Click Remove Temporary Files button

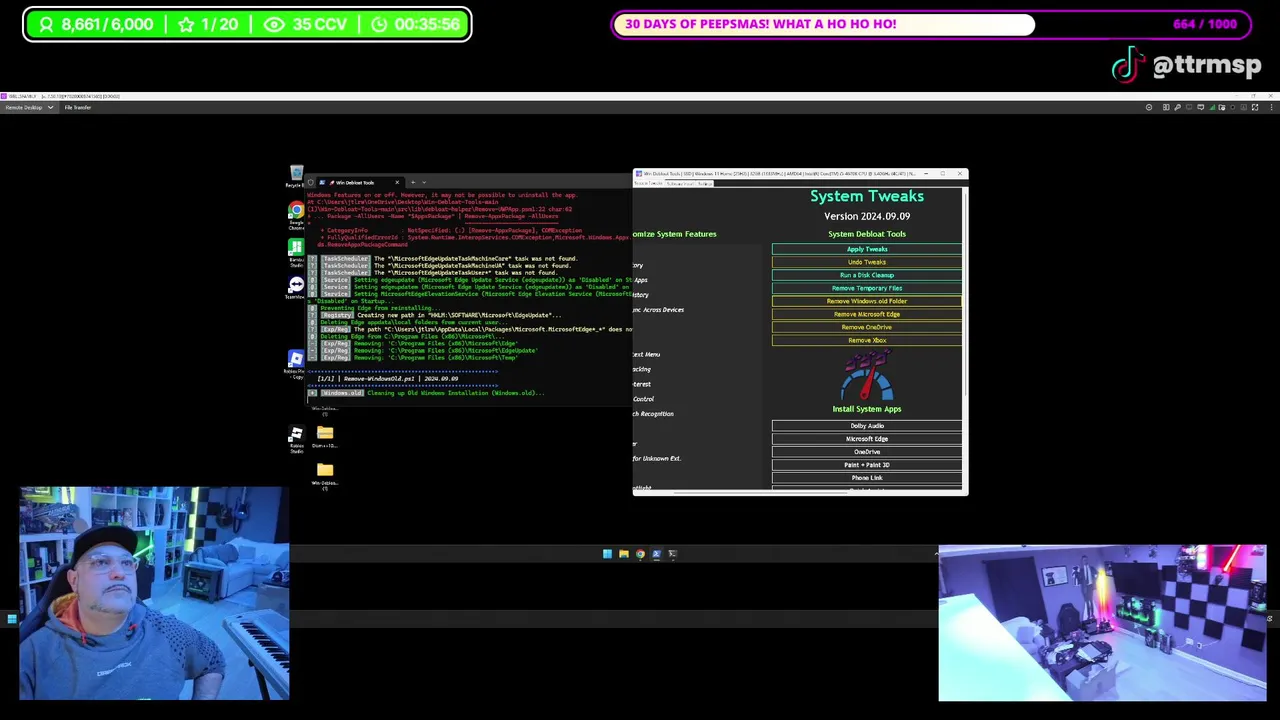[867, 288]
